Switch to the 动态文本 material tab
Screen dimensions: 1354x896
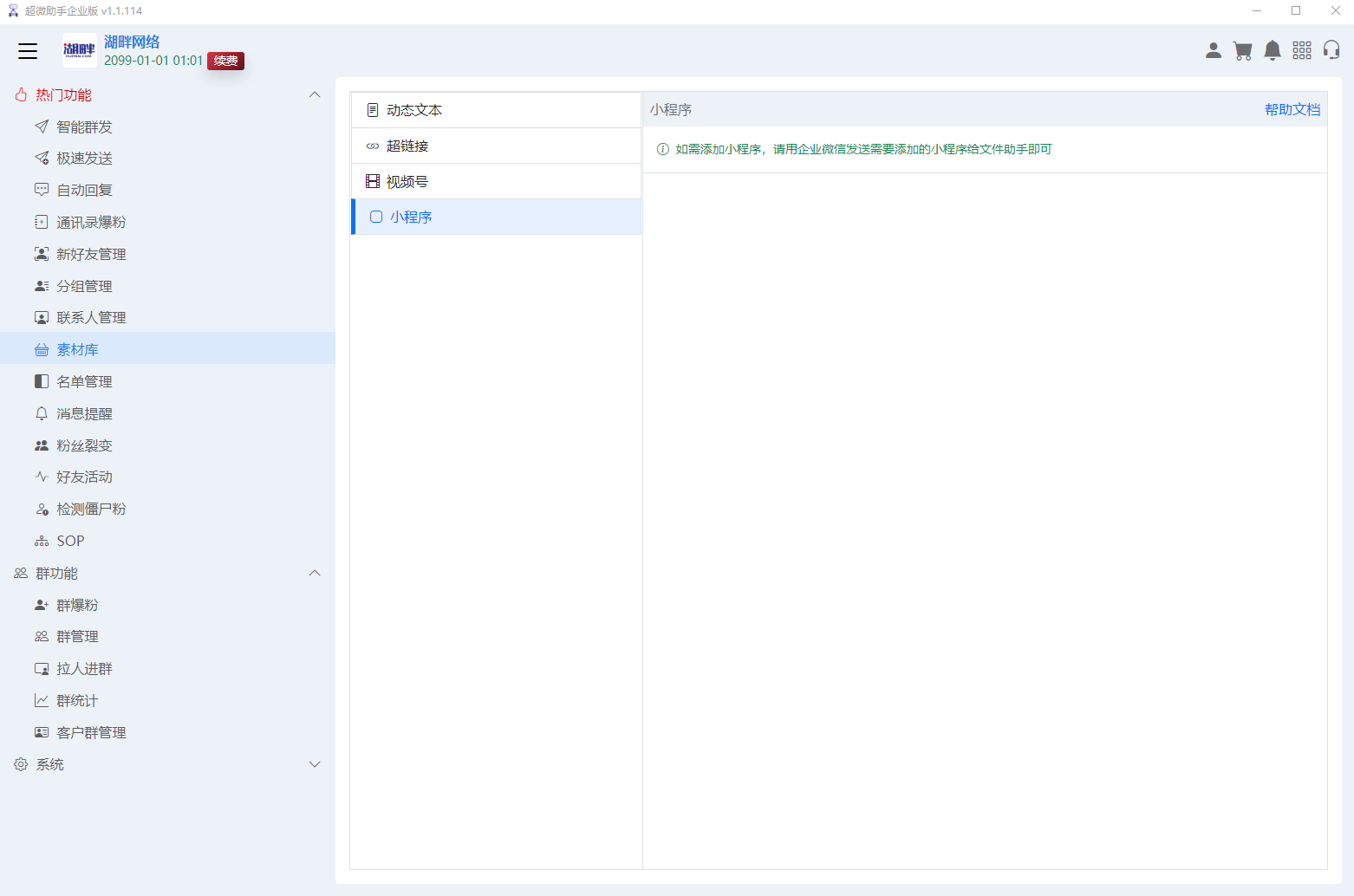414,110
